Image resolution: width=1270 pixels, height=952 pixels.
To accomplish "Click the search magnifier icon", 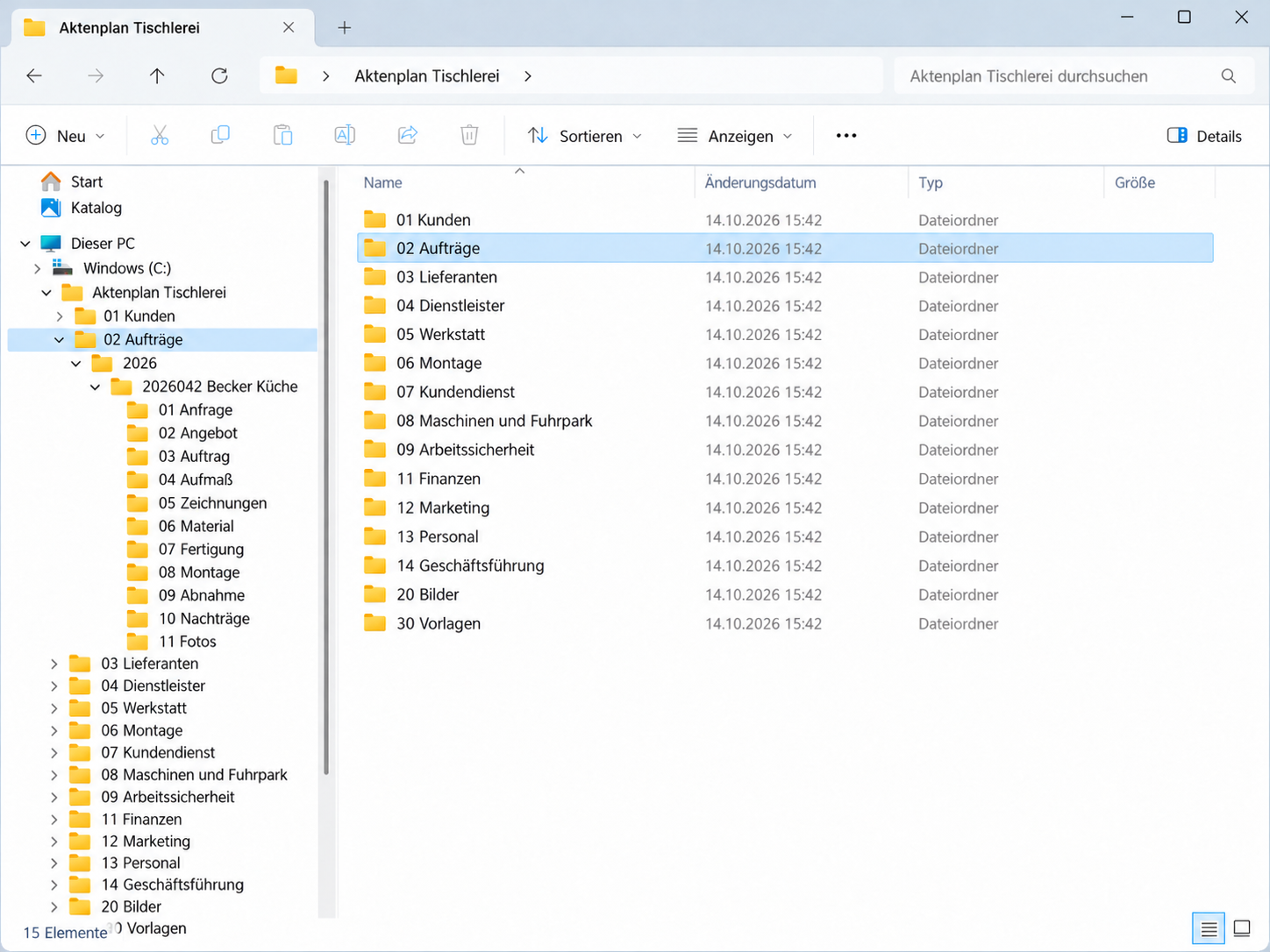I will (x=1229, y=76).
